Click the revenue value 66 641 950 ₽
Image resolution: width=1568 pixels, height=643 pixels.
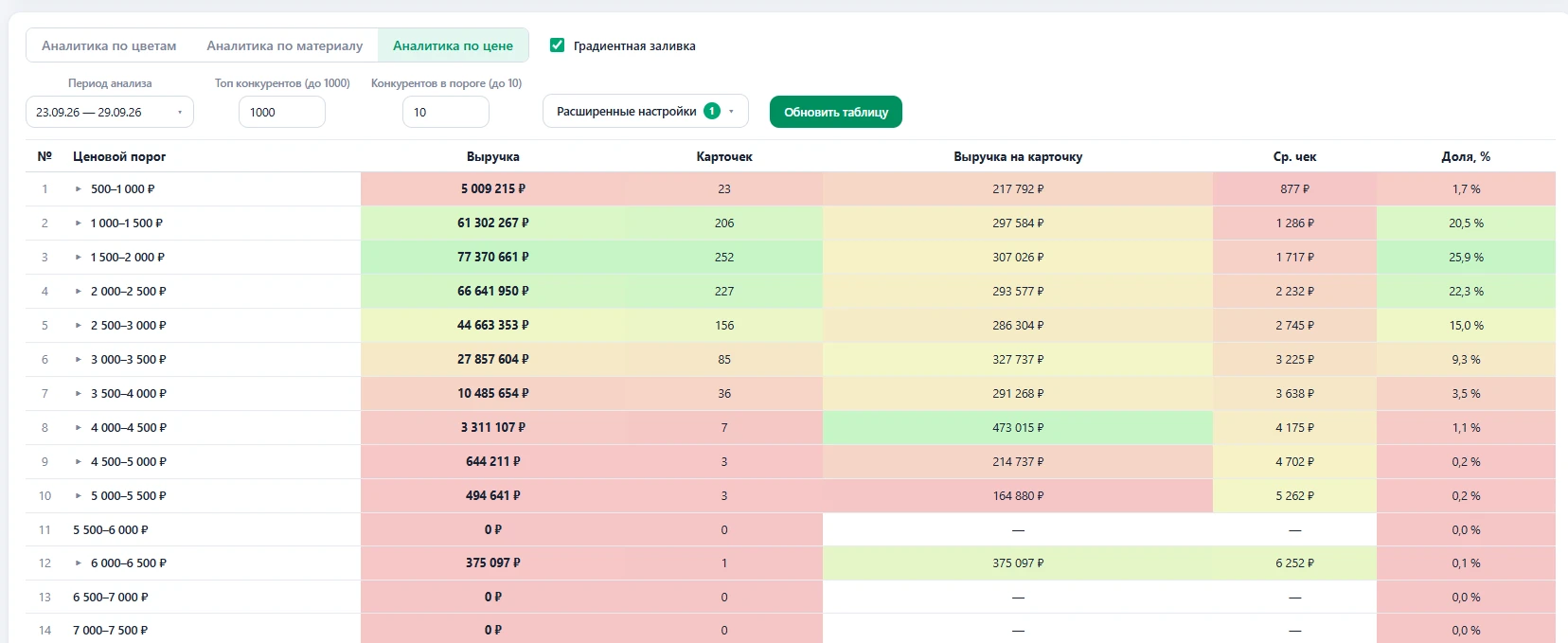point(493,292)
